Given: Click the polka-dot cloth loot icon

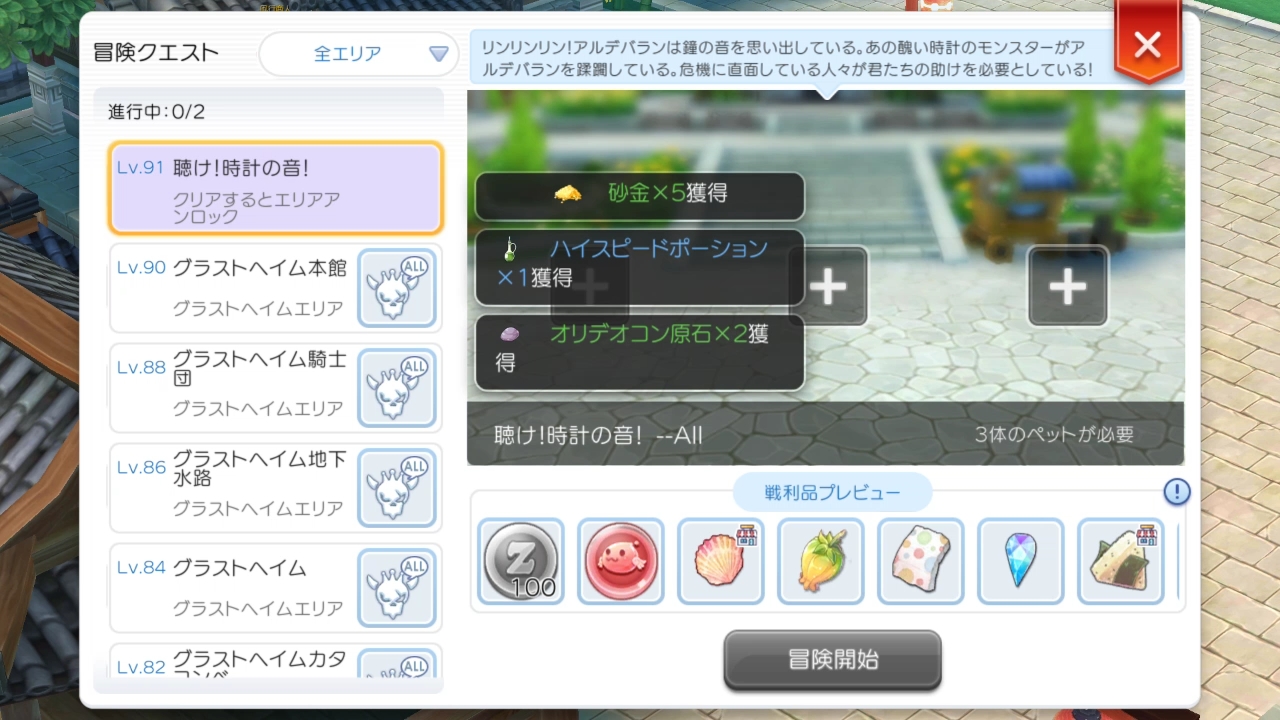Looking at the screenshot, I should pyautogui.click(x=921, y=561).
